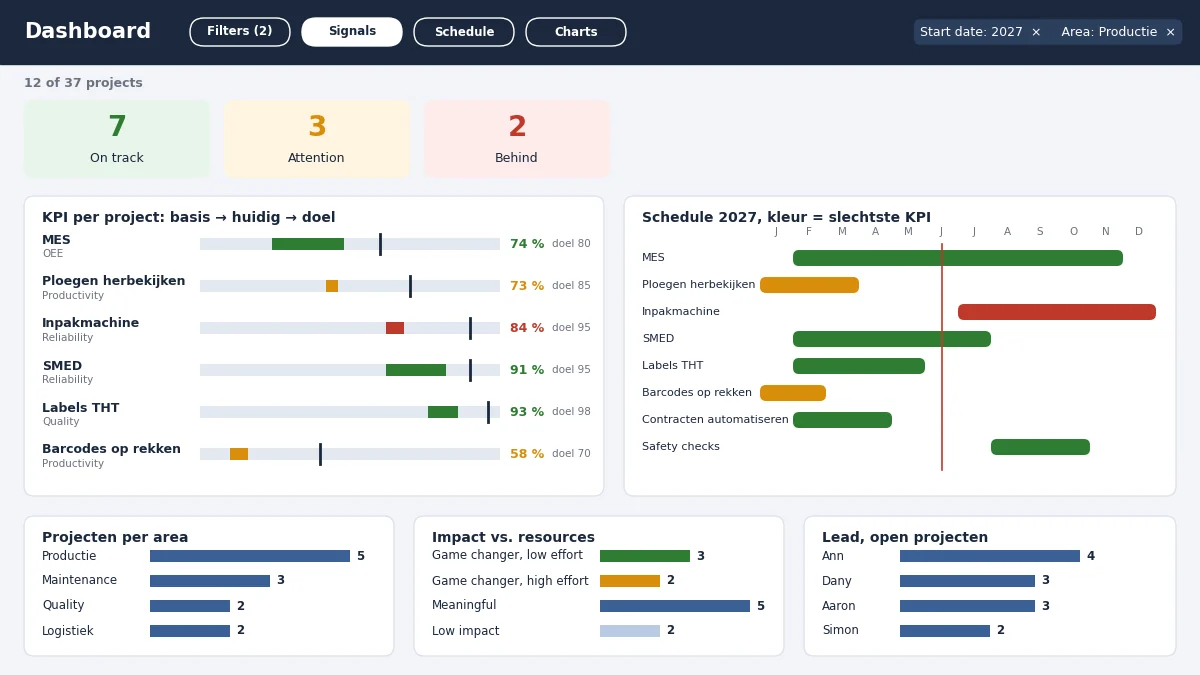Click the Labels THT schedule bar
Screen dimensions: 1200x675
click(x=859, y=366)
